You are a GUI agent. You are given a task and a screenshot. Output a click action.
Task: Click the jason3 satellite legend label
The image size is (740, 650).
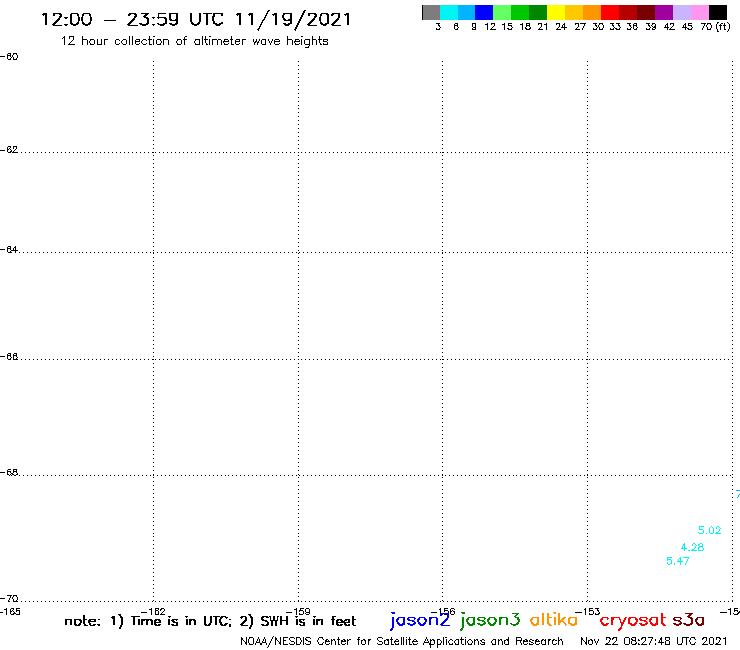coord(490,620)
